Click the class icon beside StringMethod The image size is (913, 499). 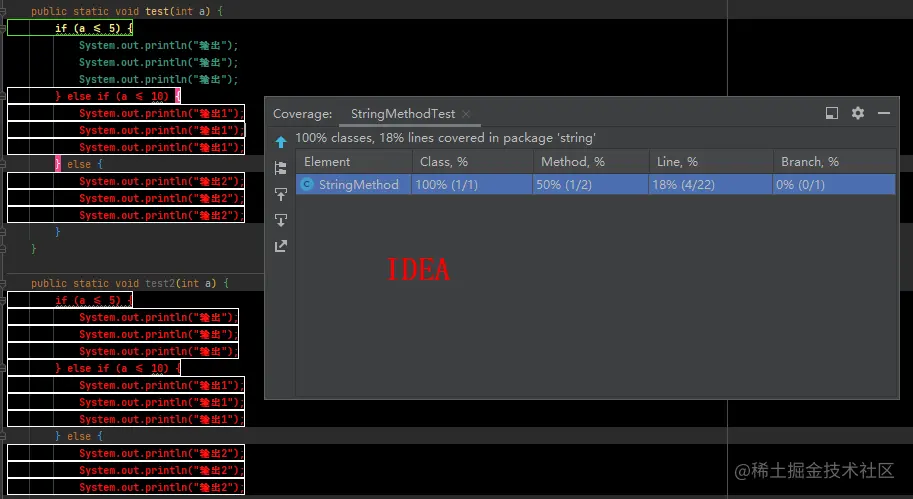click(x=307, y=185)
